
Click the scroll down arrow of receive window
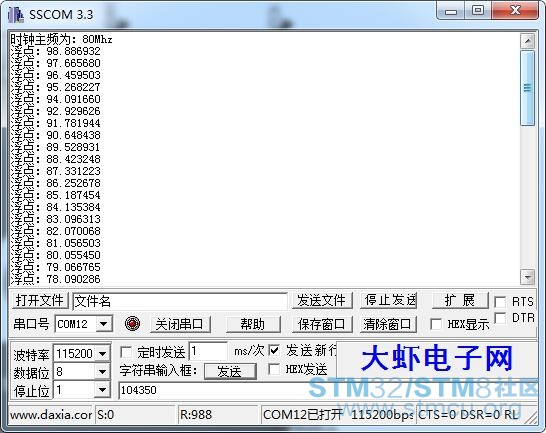(x=528, y=277)
